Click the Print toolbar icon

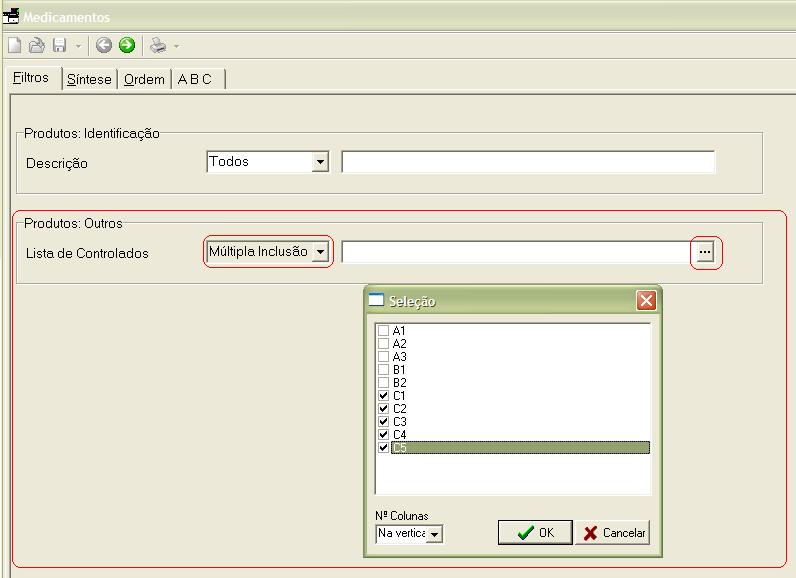coord(158,46)
